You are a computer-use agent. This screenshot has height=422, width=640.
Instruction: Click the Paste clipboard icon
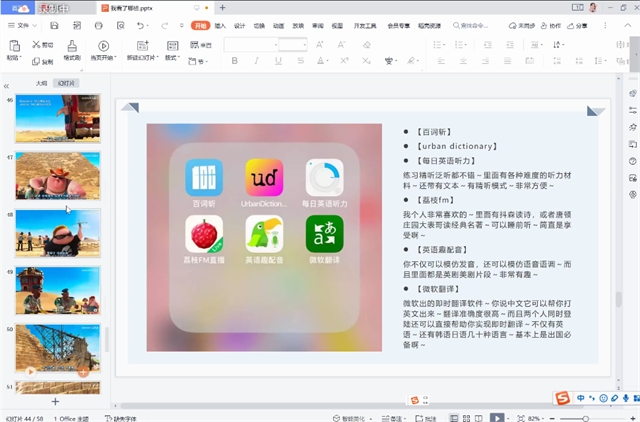[x=14, y=46]
